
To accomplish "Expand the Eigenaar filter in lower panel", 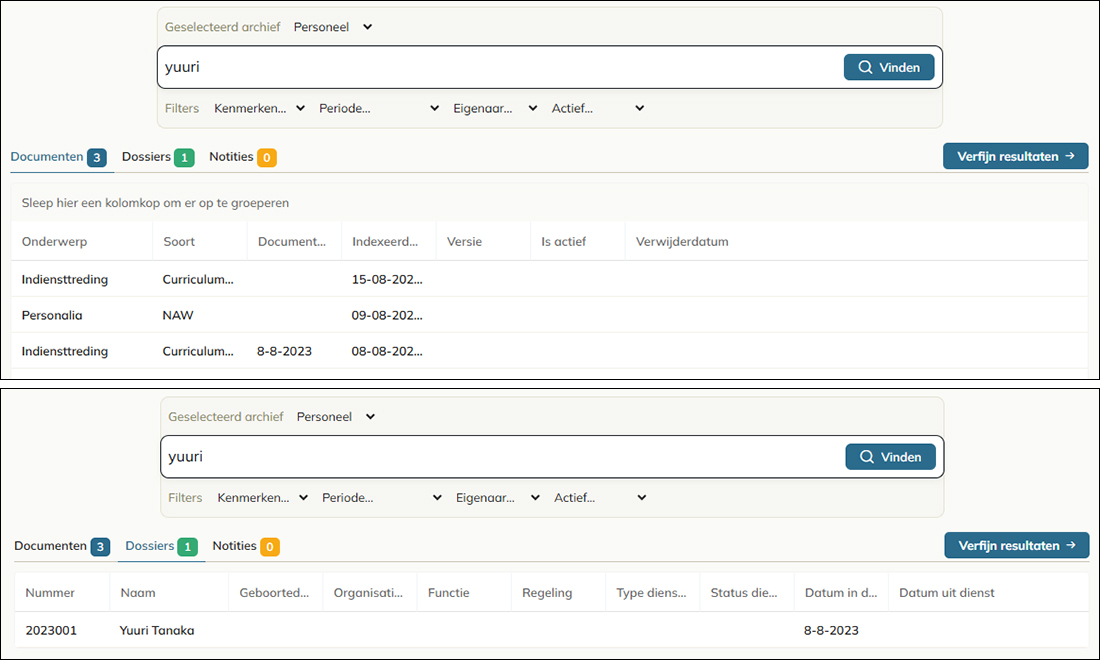I will coord(497,497).
